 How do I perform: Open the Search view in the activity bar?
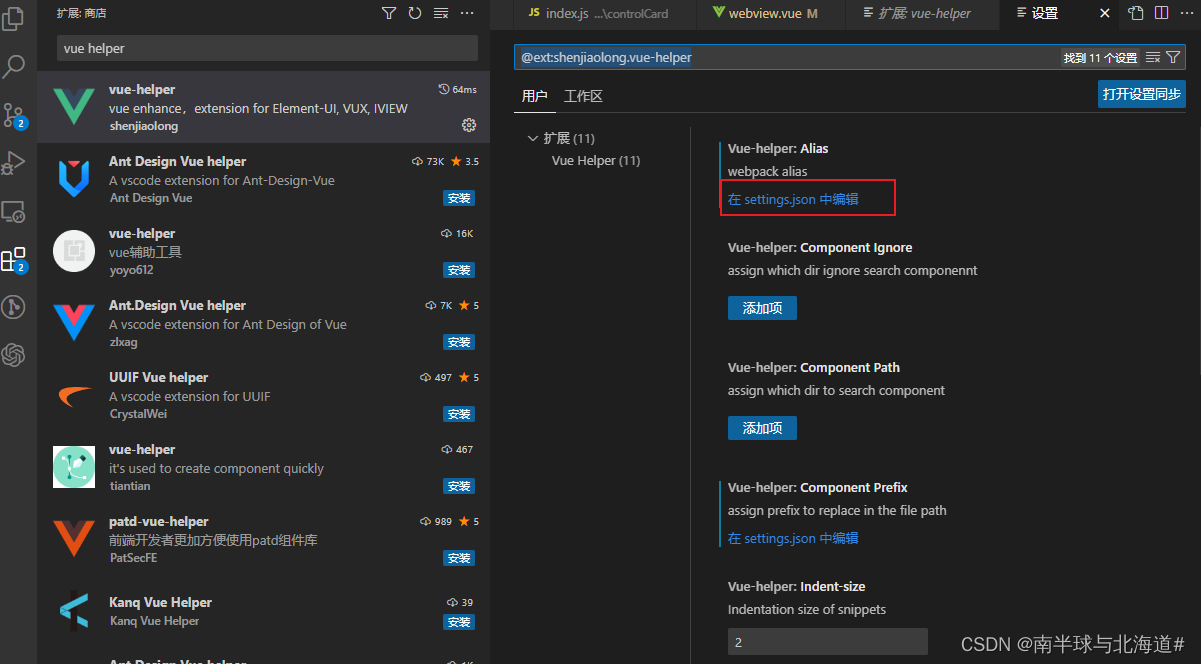click(x=14, y=65)
